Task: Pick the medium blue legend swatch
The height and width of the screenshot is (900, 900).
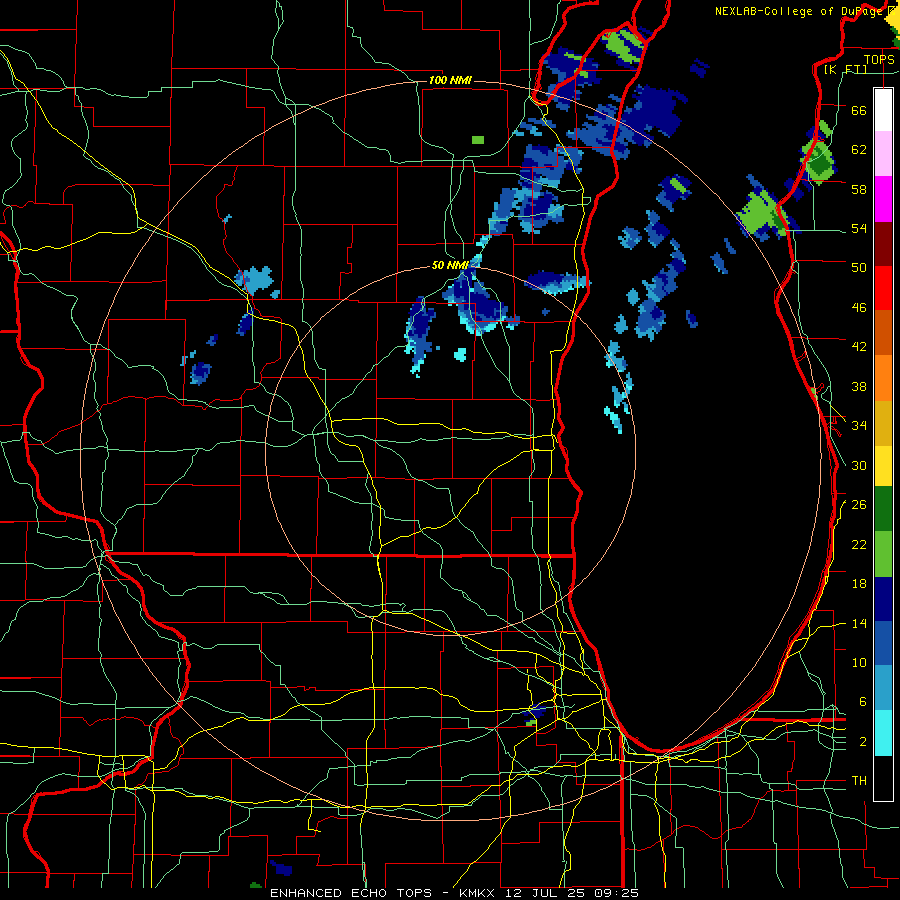Action: coord(883,643)
